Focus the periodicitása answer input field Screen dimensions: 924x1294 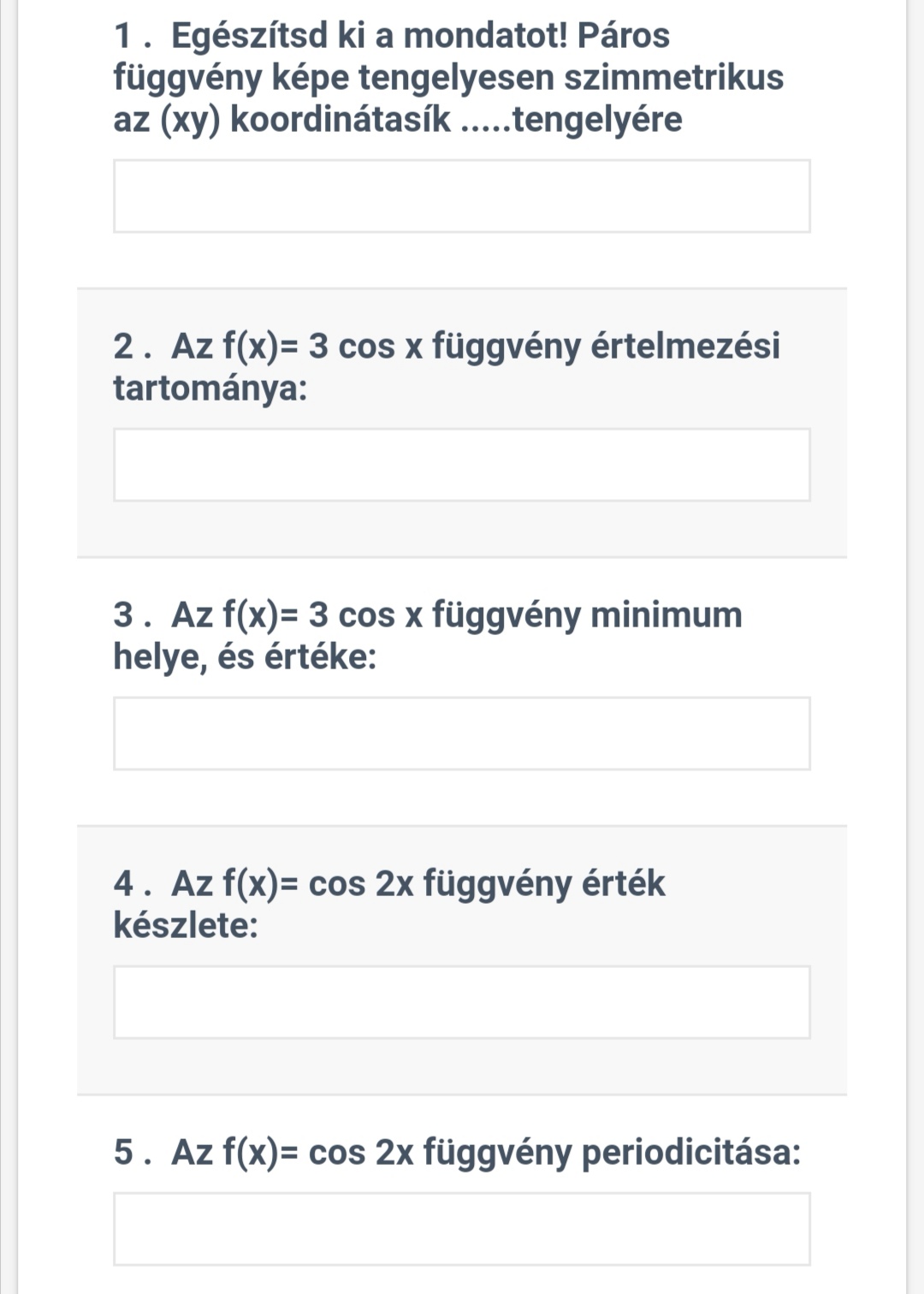(x=462, y=1229)
